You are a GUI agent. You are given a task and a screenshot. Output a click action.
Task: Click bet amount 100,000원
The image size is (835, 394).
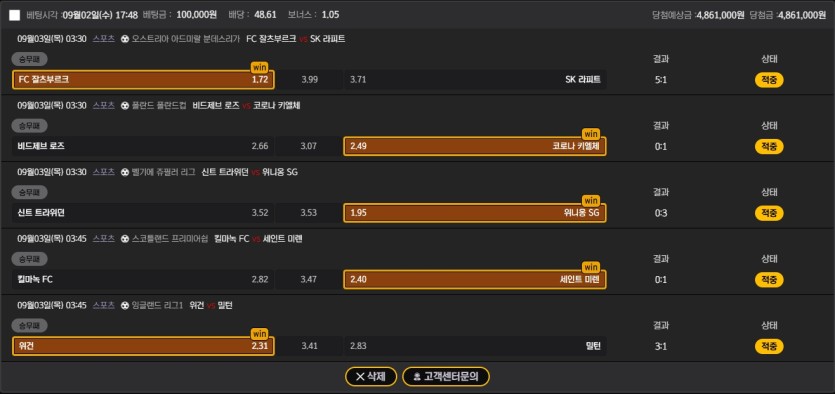197,15
